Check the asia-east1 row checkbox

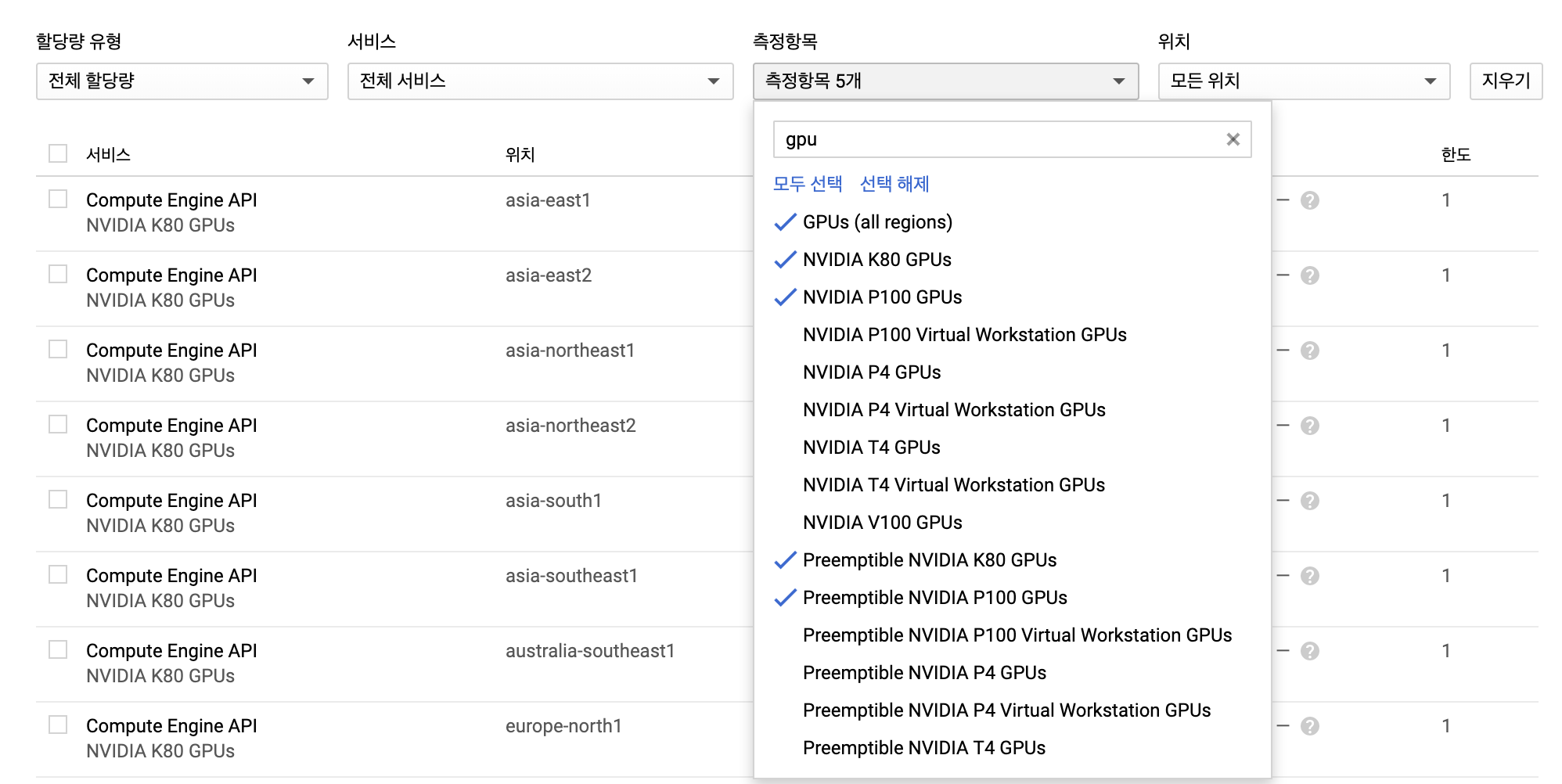click(58, 199)
